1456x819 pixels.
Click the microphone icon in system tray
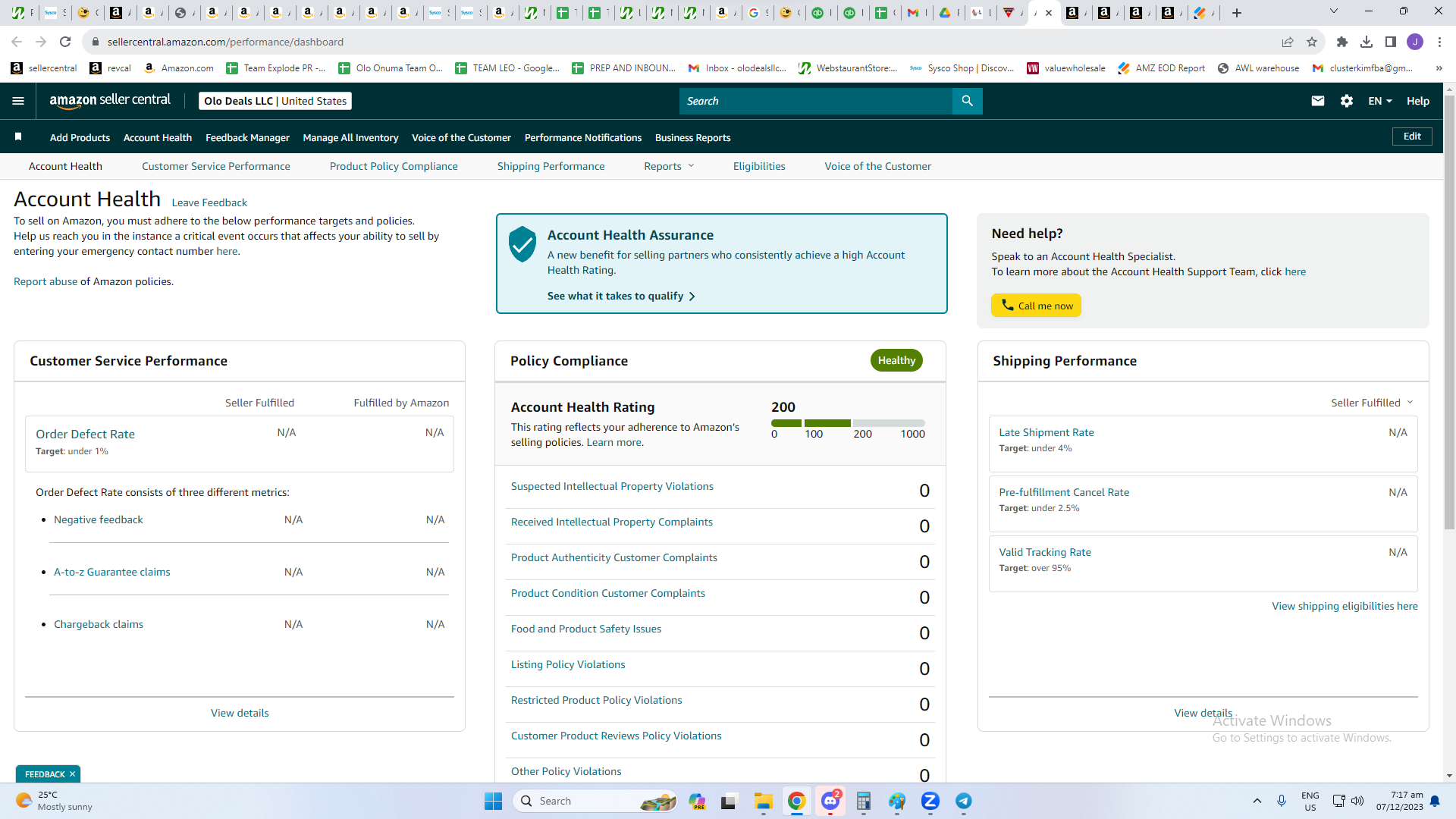pos(1282,801)
